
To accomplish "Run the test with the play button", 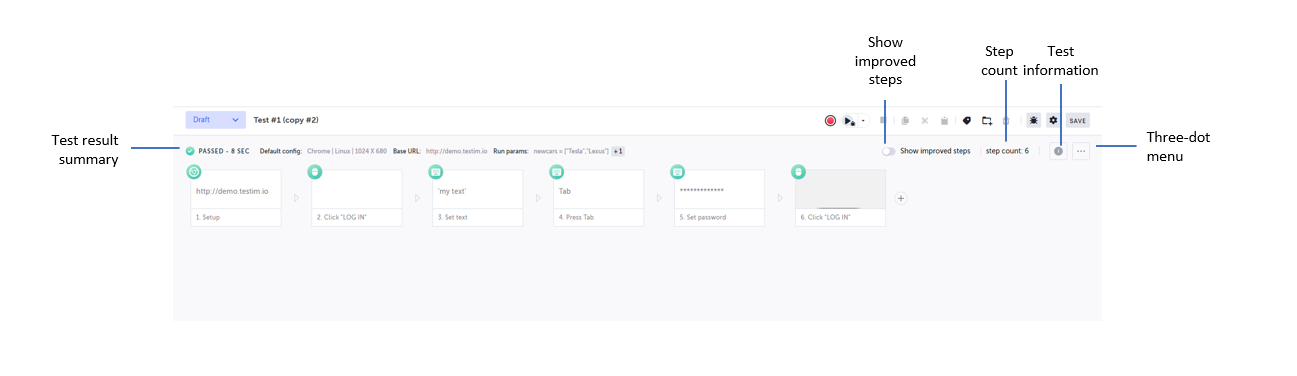I will tap(849, 120).
